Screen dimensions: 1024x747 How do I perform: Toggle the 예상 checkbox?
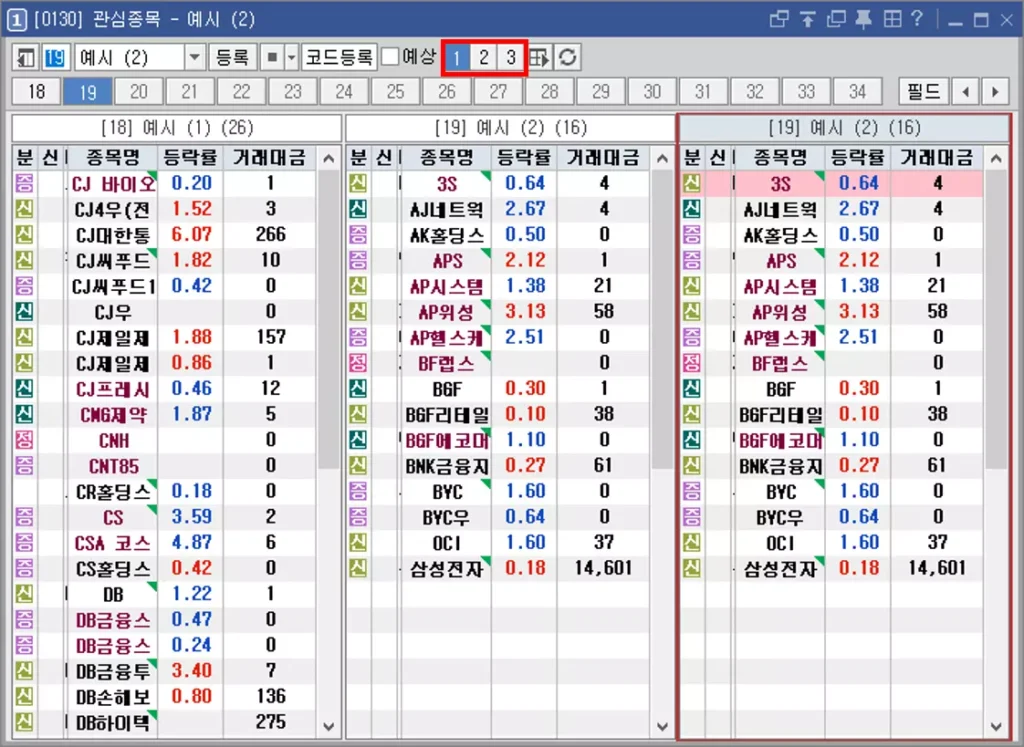(x=390, y=57)
